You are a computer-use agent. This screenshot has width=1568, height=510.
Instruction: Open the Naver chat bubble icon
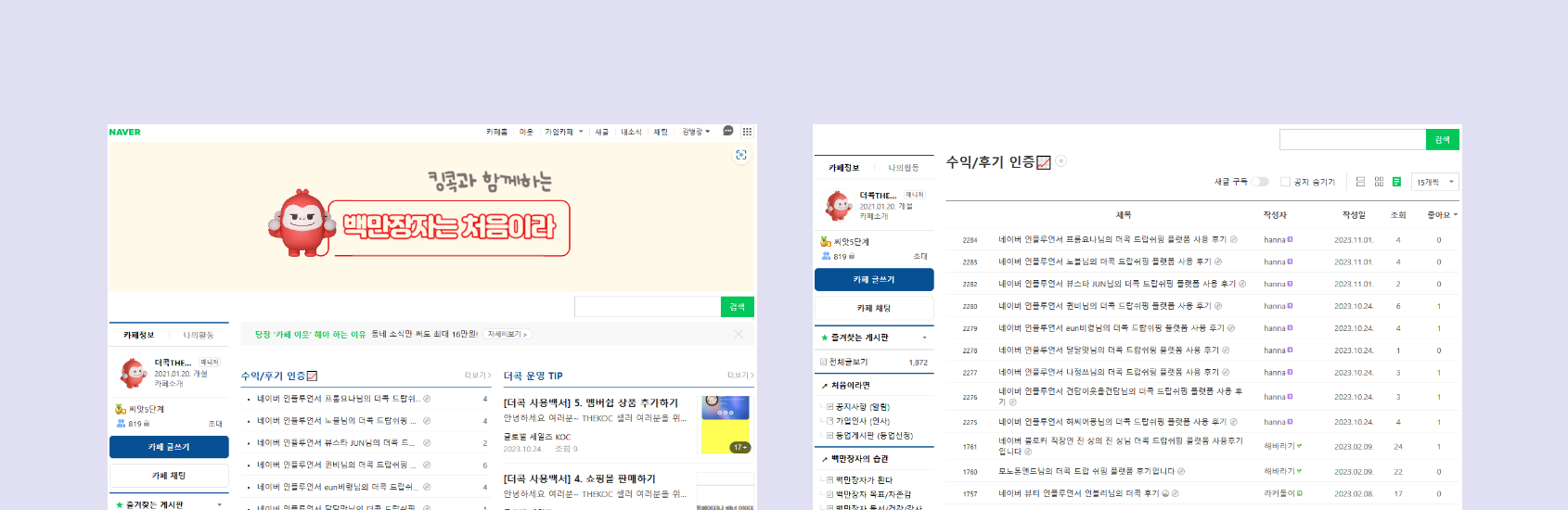pyautogui.click(x=728, y=131)
